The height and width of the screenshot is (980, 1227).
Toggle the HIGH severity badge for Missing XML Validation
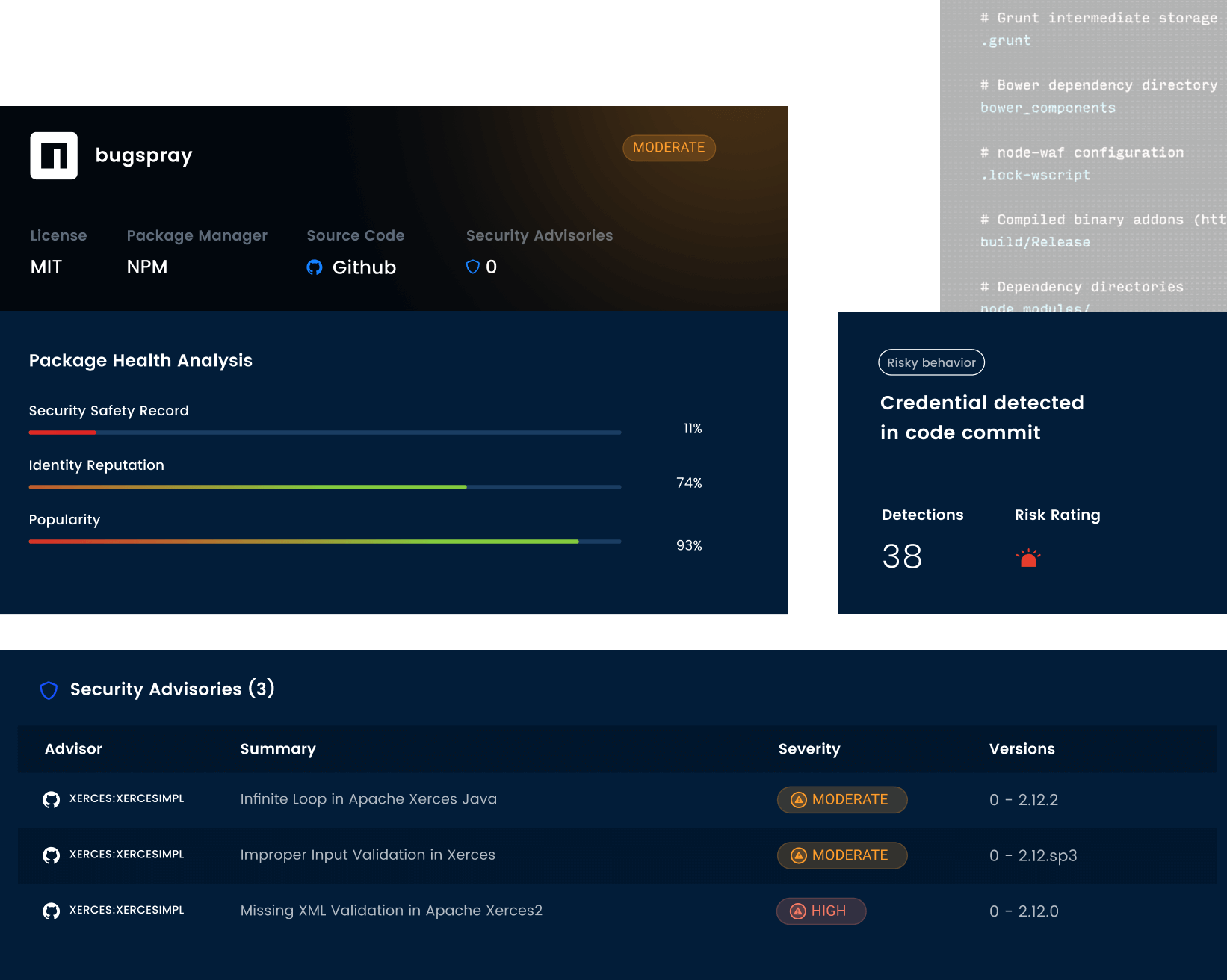[x=820, y=911]
